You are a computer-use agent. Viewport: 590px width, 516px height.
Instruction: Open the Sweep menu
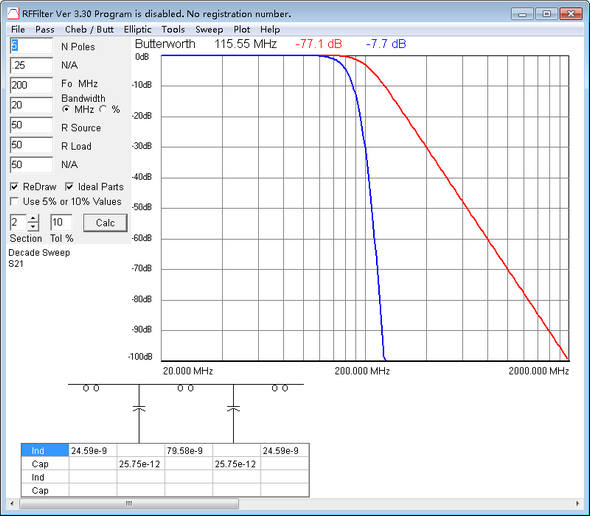click(209, 29)
